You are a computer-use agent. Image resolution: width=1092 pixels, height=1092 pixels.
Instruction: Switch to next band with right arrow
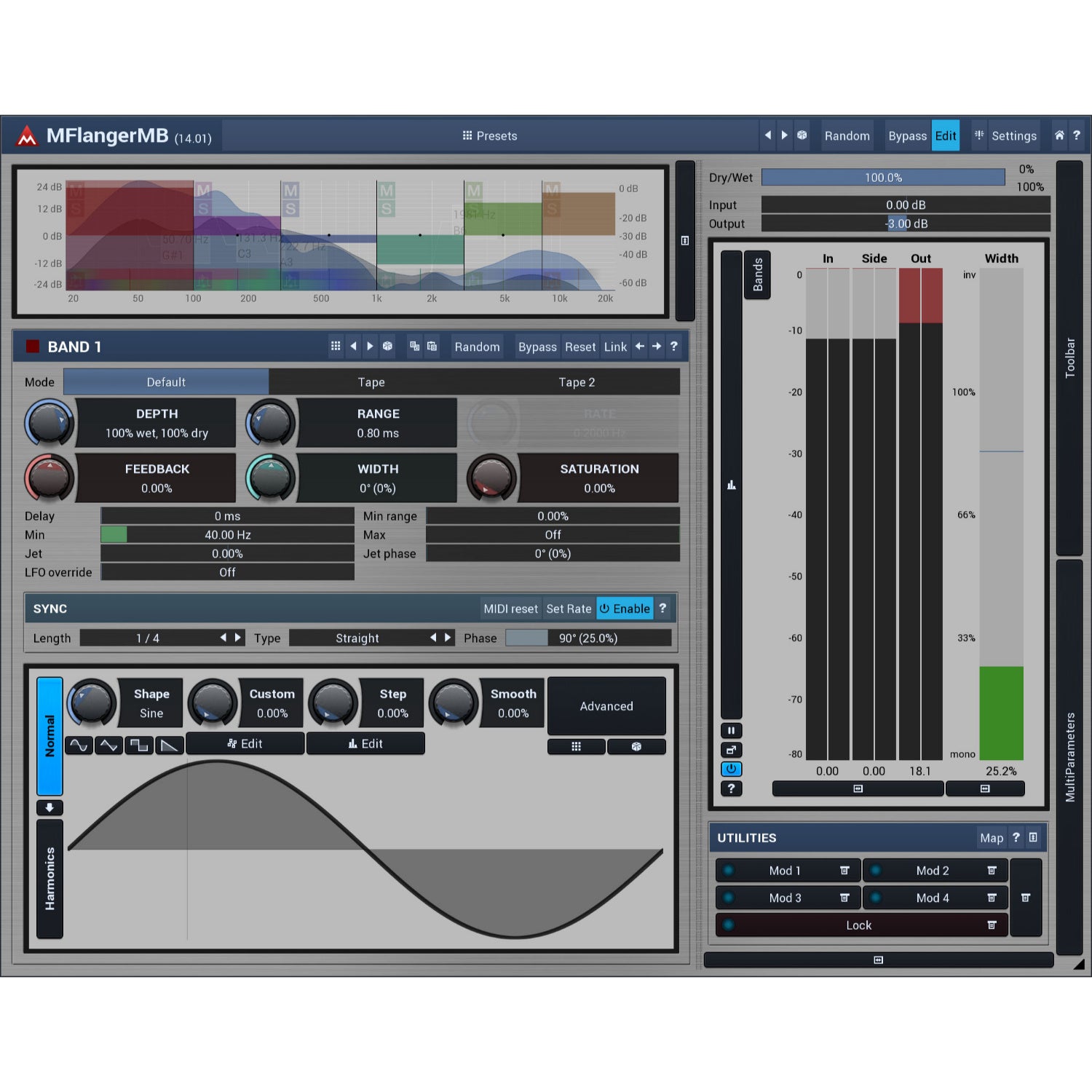pyautogui.click(x=657, y=347)
